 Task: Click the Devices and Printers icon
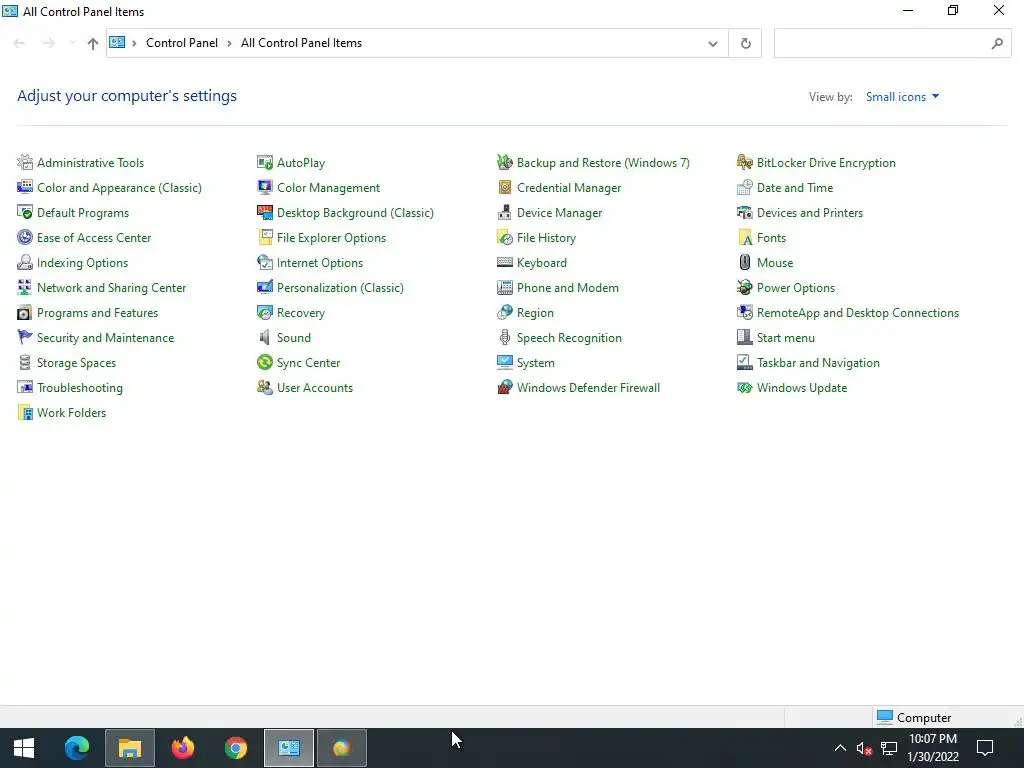(x=744, y=212)
